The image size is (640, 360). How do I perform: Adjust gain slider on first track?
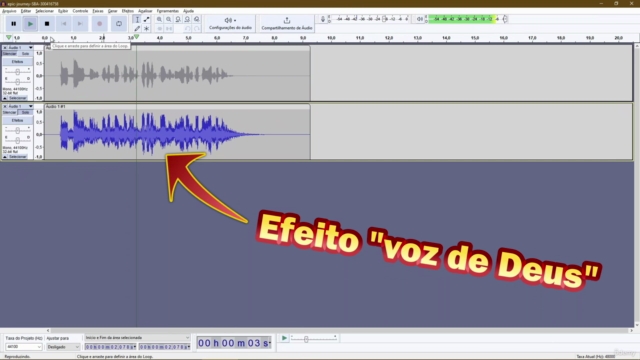pos(18,72)
